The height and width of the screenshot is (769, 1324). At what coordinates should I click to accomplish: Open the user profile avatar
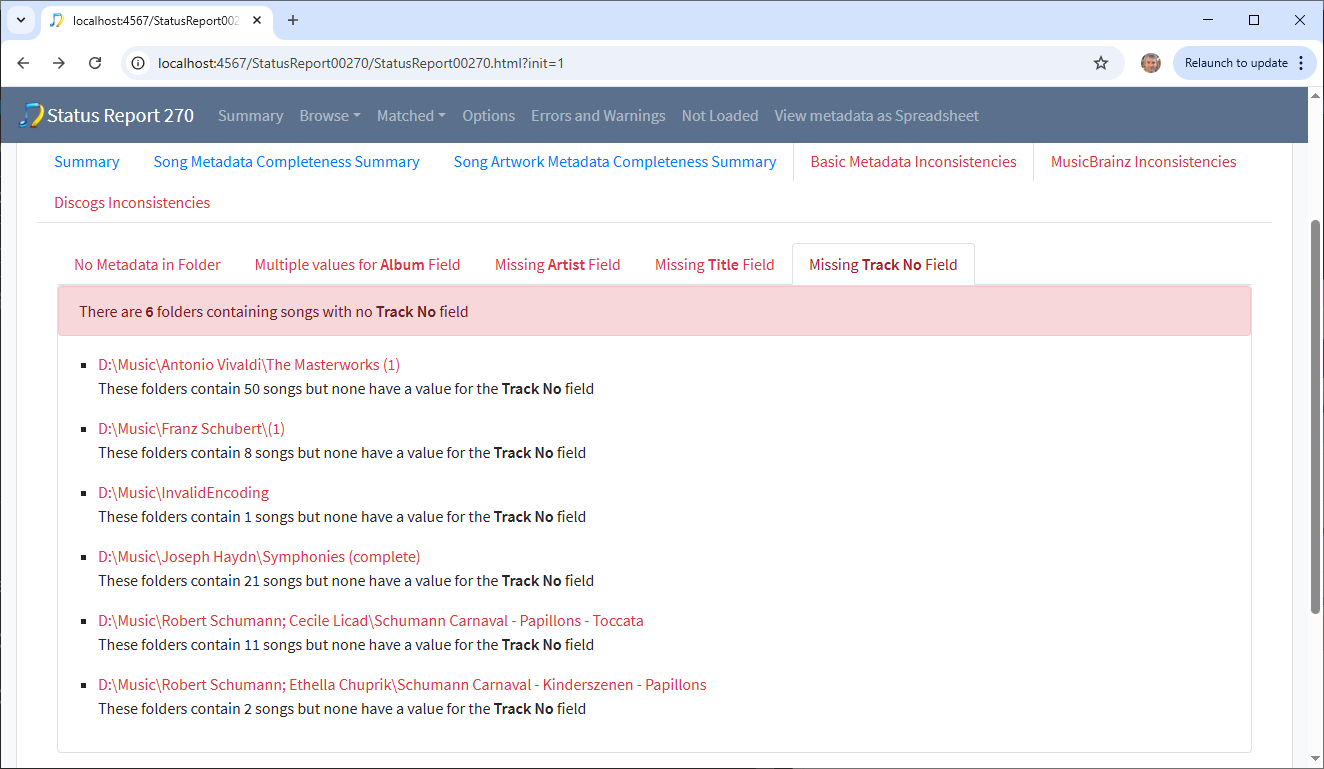point(1151,63)
